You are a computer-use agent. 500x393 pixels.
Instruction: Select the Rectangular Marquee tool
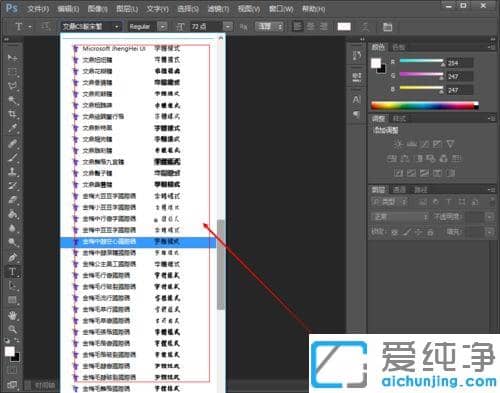13,72
